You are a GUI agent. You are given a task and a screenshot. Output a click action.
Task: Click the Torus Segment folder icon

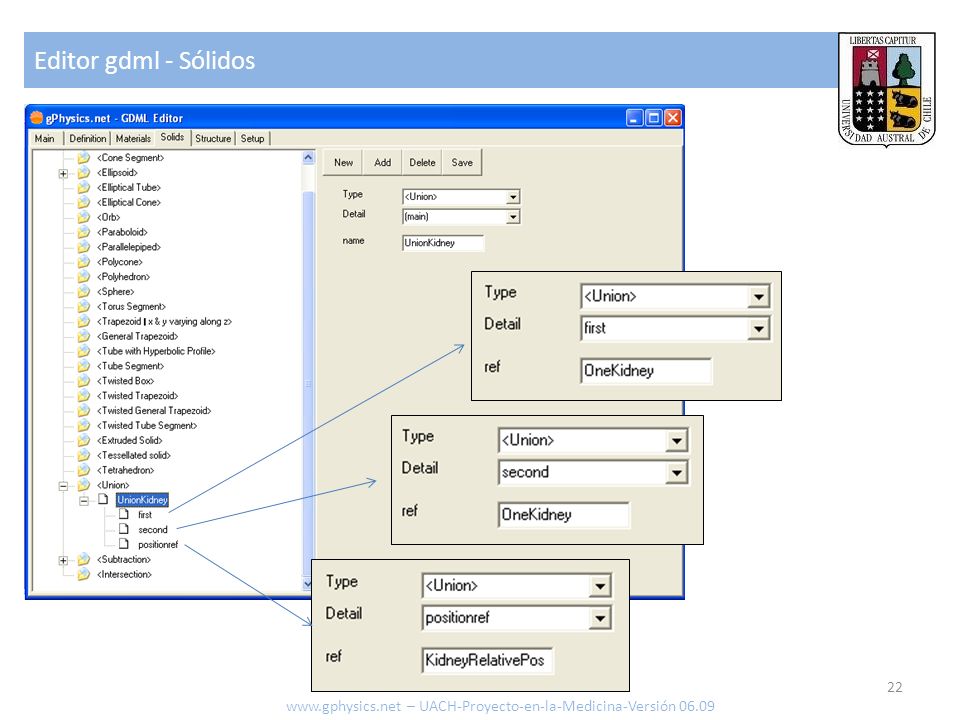click(x=84, y=307)
